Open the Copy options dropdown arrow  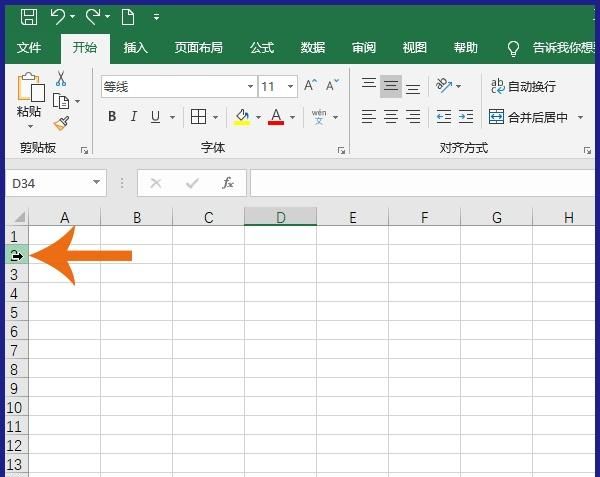coord(78,101)
